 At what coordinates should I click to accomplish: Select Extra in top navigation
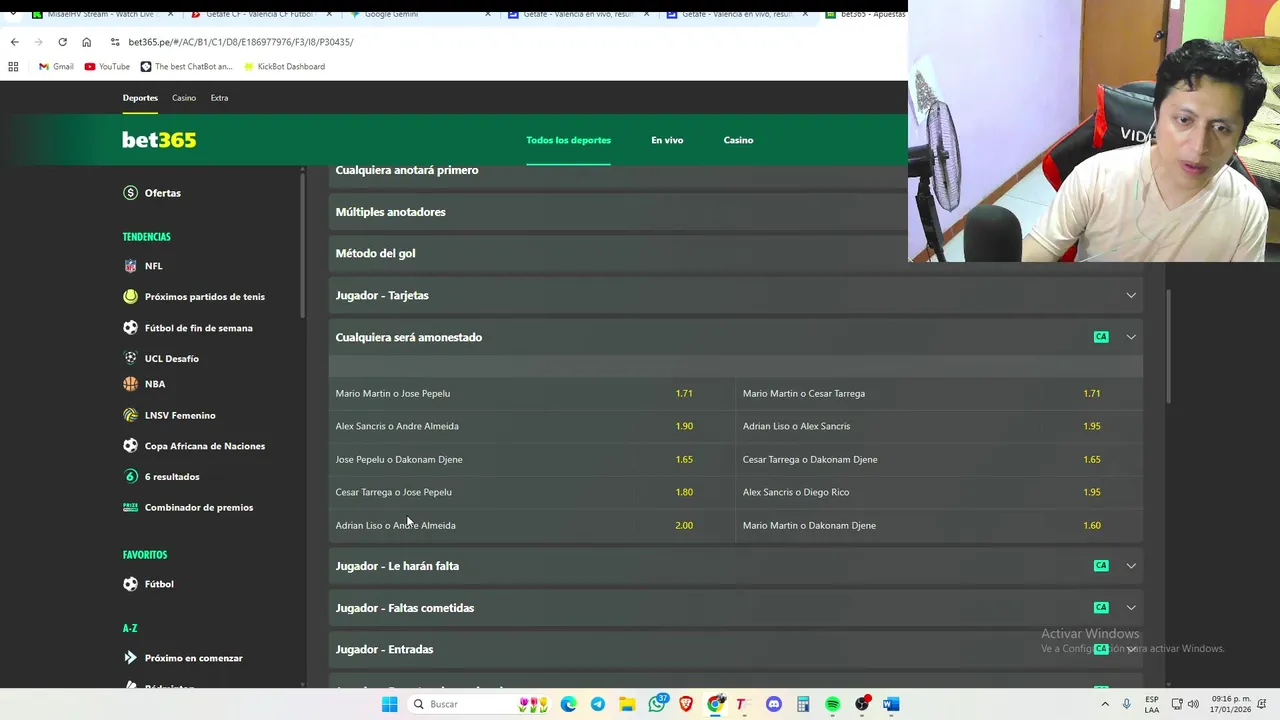[x=219, y=98]
